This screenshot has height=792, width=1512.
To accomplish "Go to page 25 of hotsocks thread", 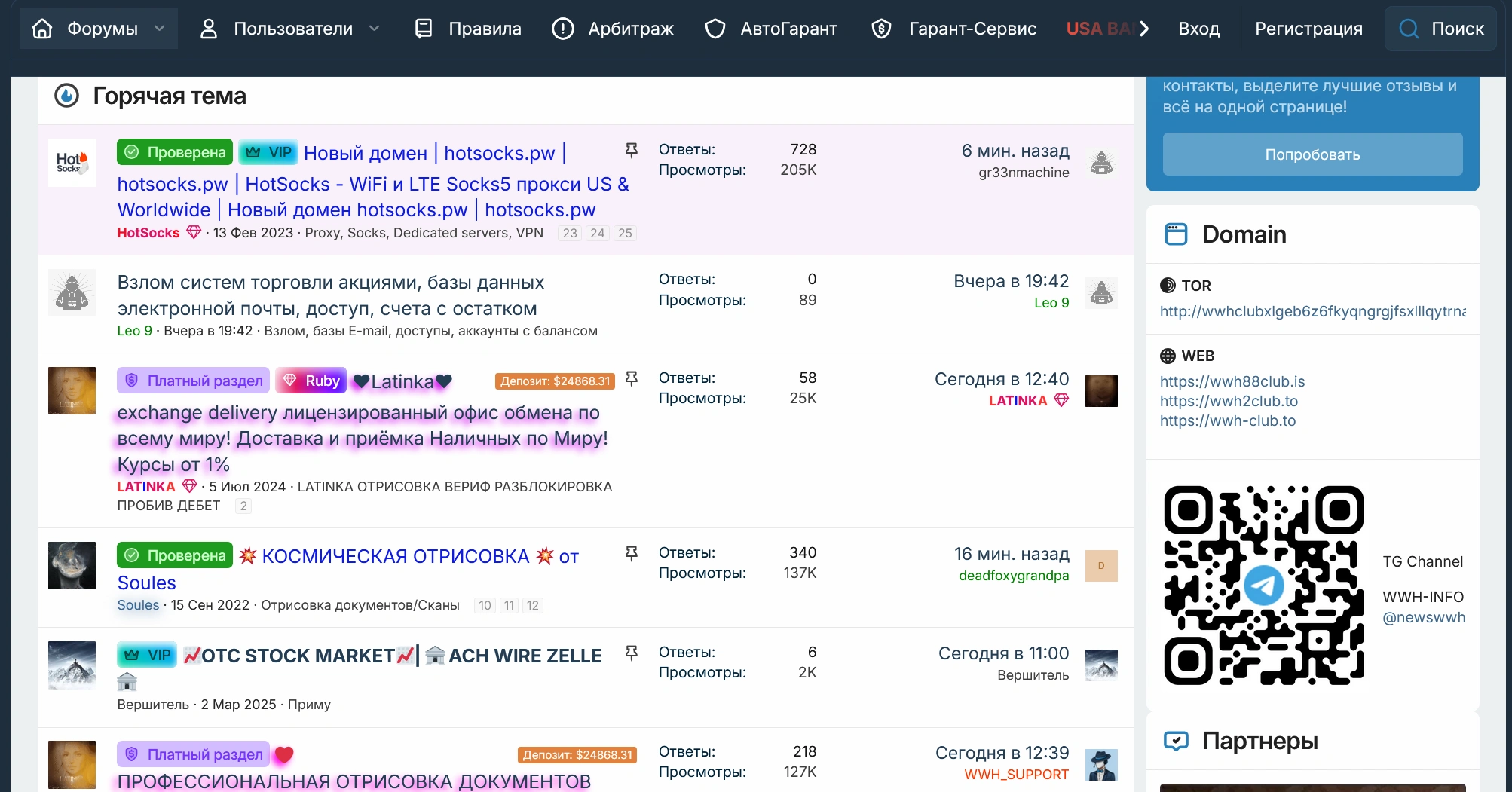I will click(x=625, y=233).
